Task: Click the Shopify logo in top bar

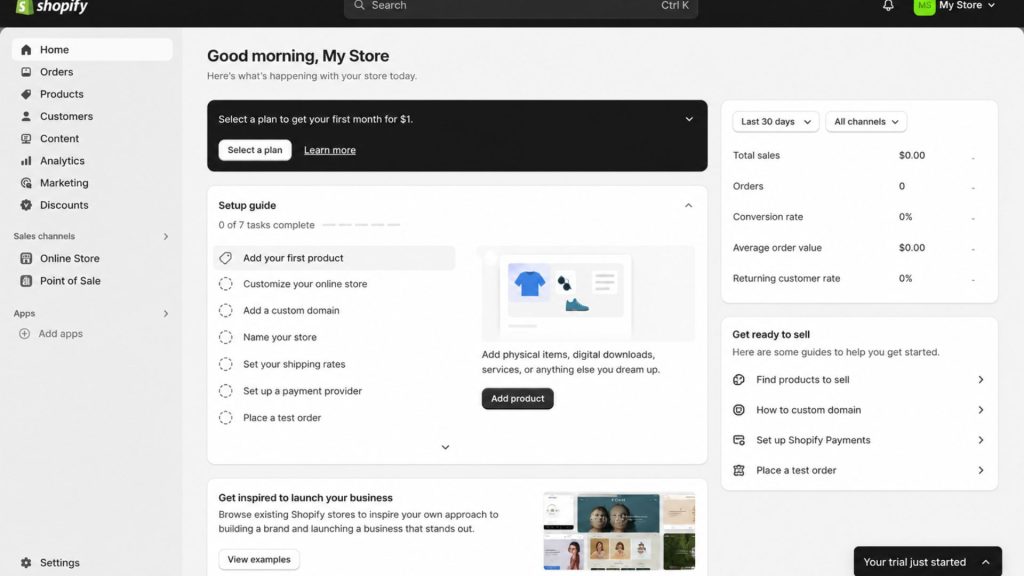Action: click(52, 7)
